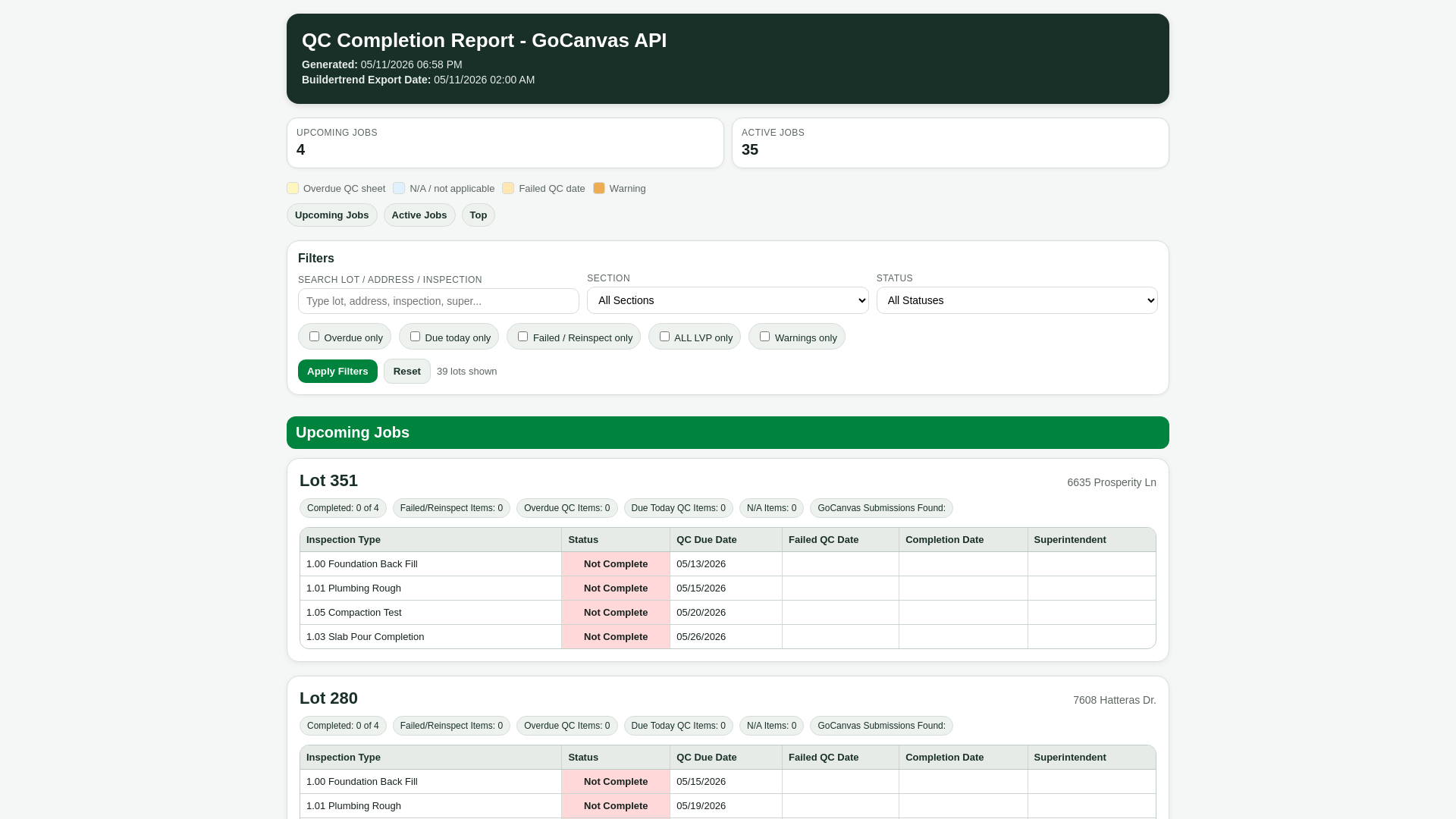This screenshot has width=1456, height=819.
Task: Select 1.05 Compaction Test row
Action: tap(728, 613)
